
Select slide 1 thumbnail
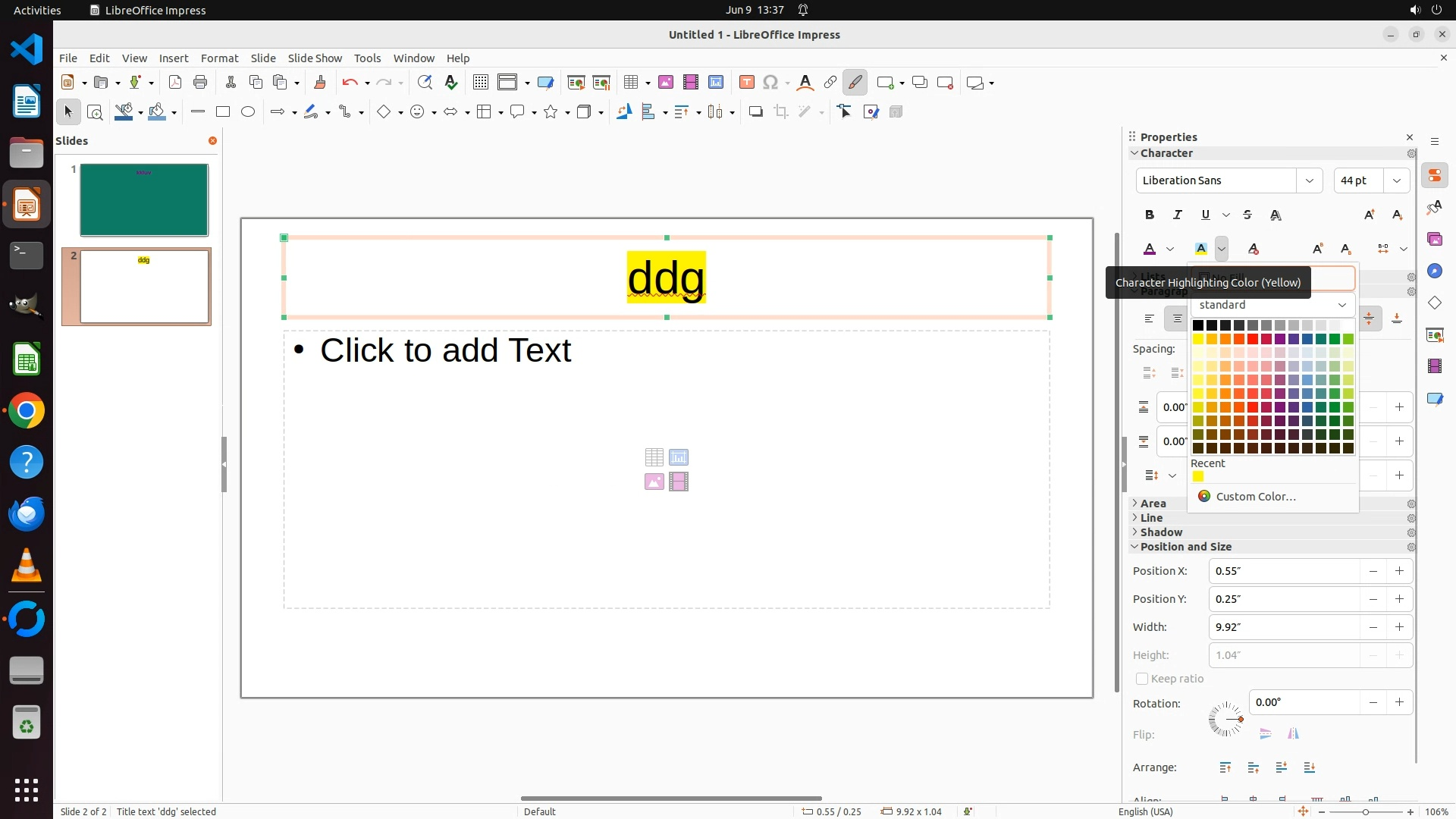point(144,200)
